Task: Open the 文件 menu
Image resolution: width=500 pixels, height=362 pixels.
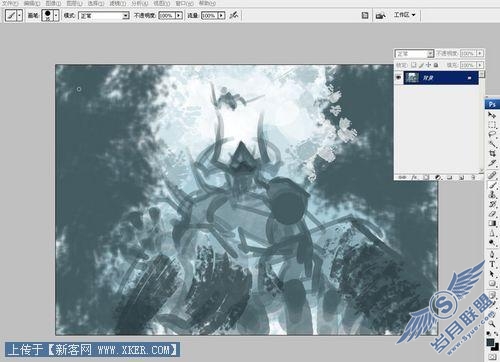Action: coord(10,3)
